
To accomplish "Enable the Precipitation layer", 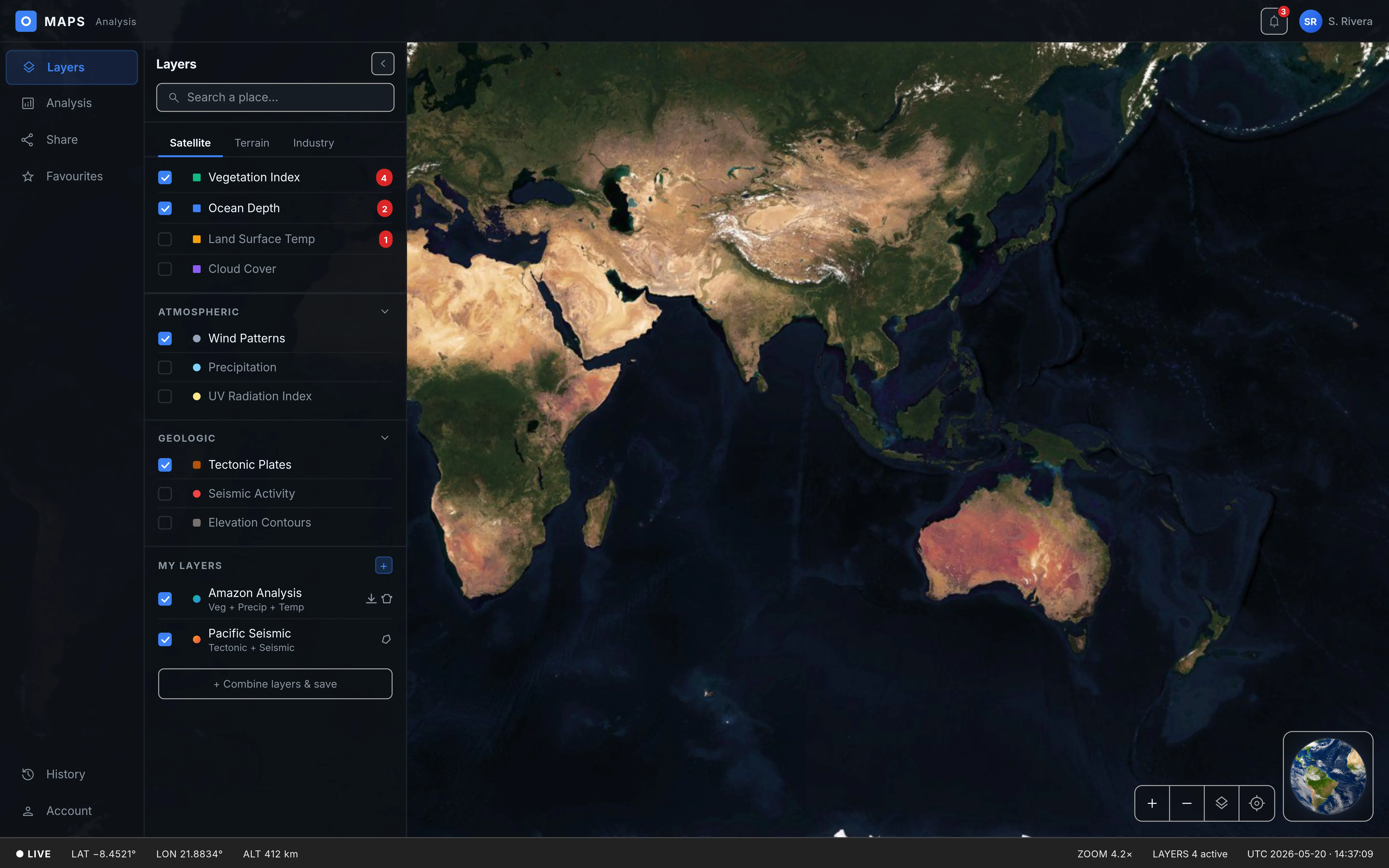I will pyautogui.click(x=165, y=367).
